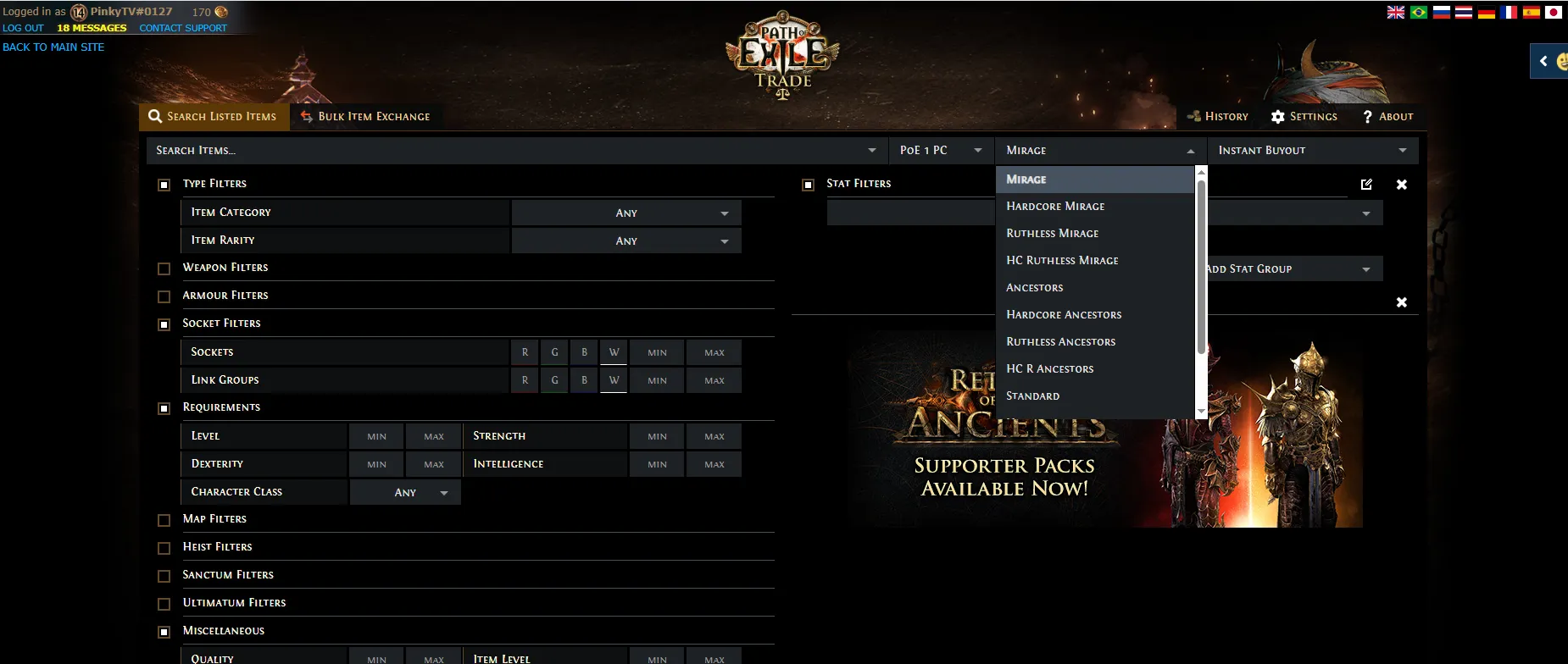The image size is (1568, 664).
Task: Open Settings
Action: (1304, 116)
